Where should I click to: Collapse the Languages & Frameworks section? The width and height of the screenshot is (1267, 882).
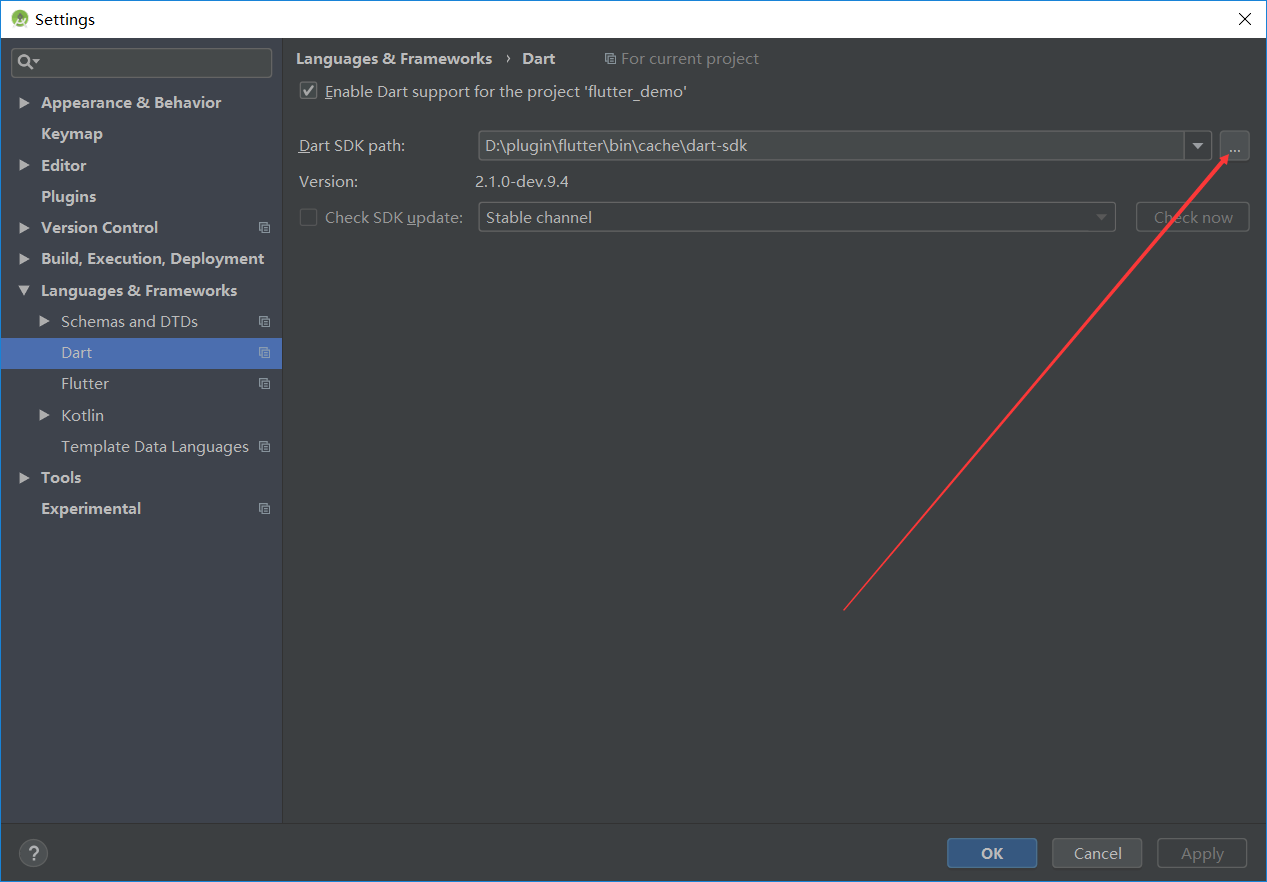coord(24,291)
